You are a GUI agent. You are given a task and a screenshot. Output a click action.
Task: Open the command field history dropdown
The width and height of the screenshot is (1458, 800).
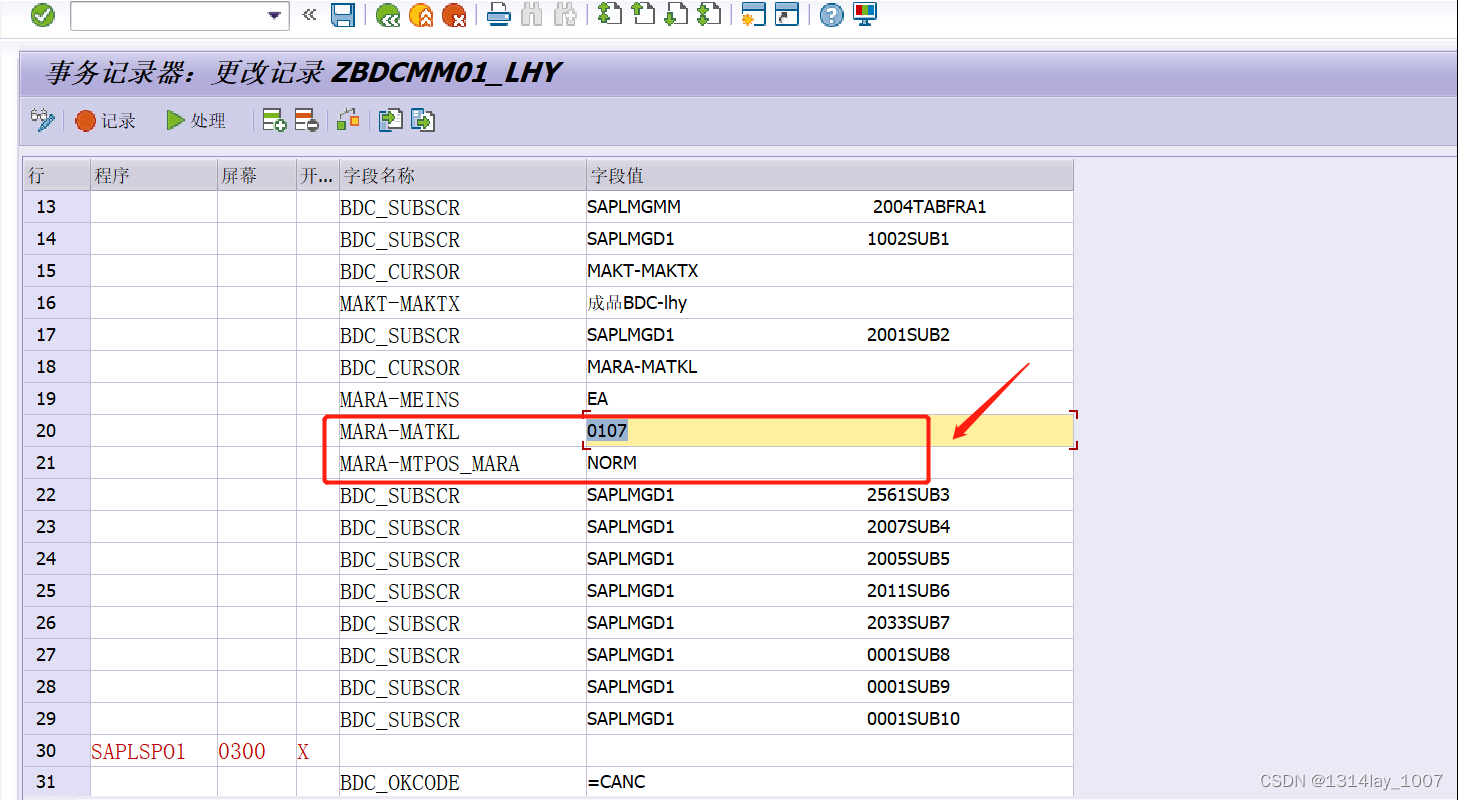275,16
